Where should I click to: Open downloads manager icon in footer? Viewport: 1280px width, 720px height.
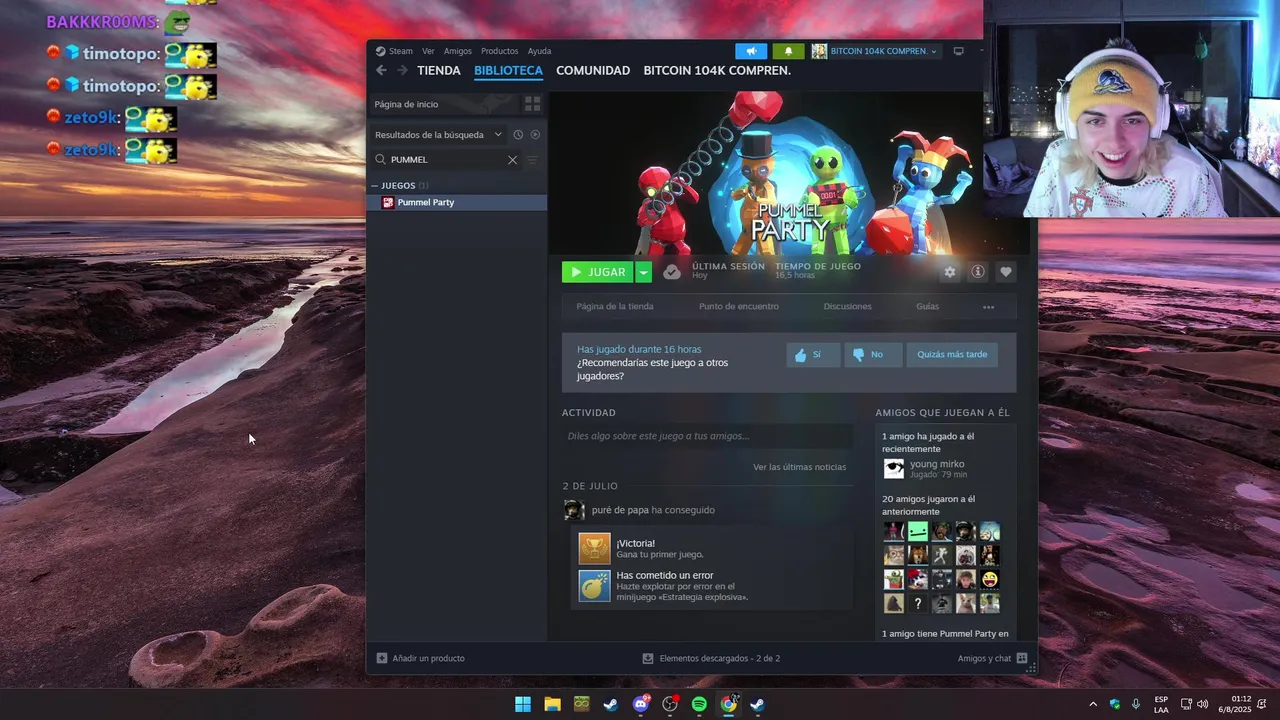tap(647, 658)
